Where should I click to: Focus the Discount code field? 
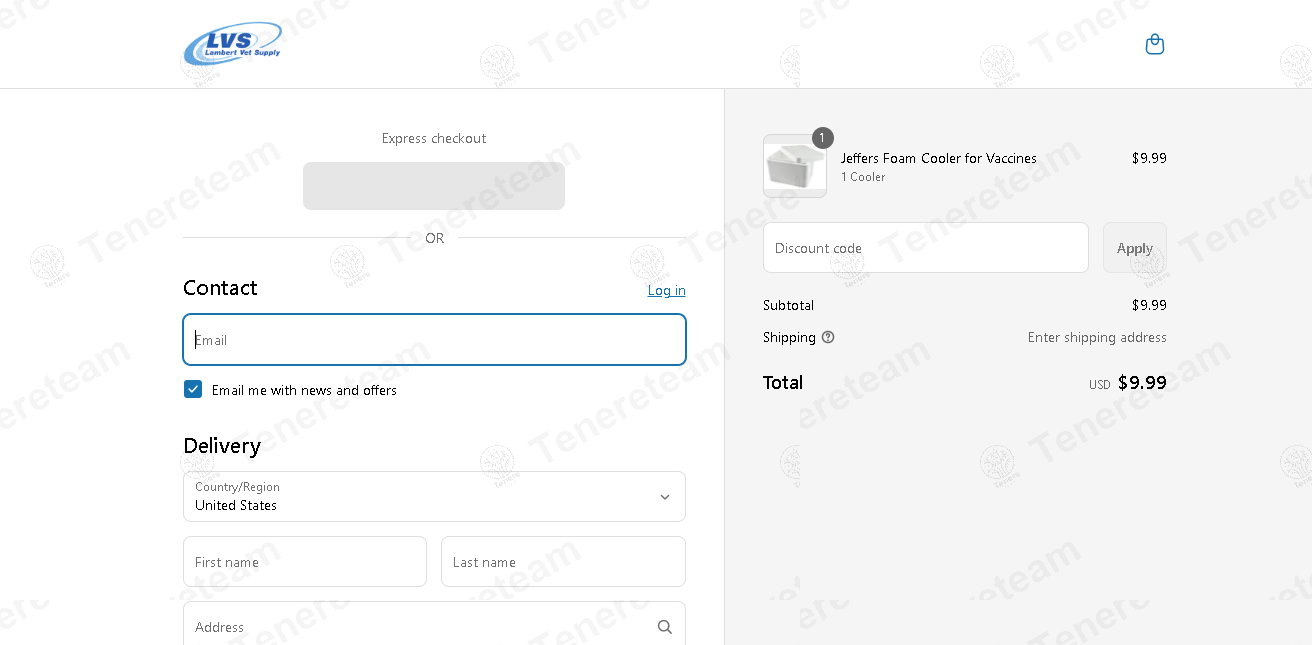coord(925,248)
